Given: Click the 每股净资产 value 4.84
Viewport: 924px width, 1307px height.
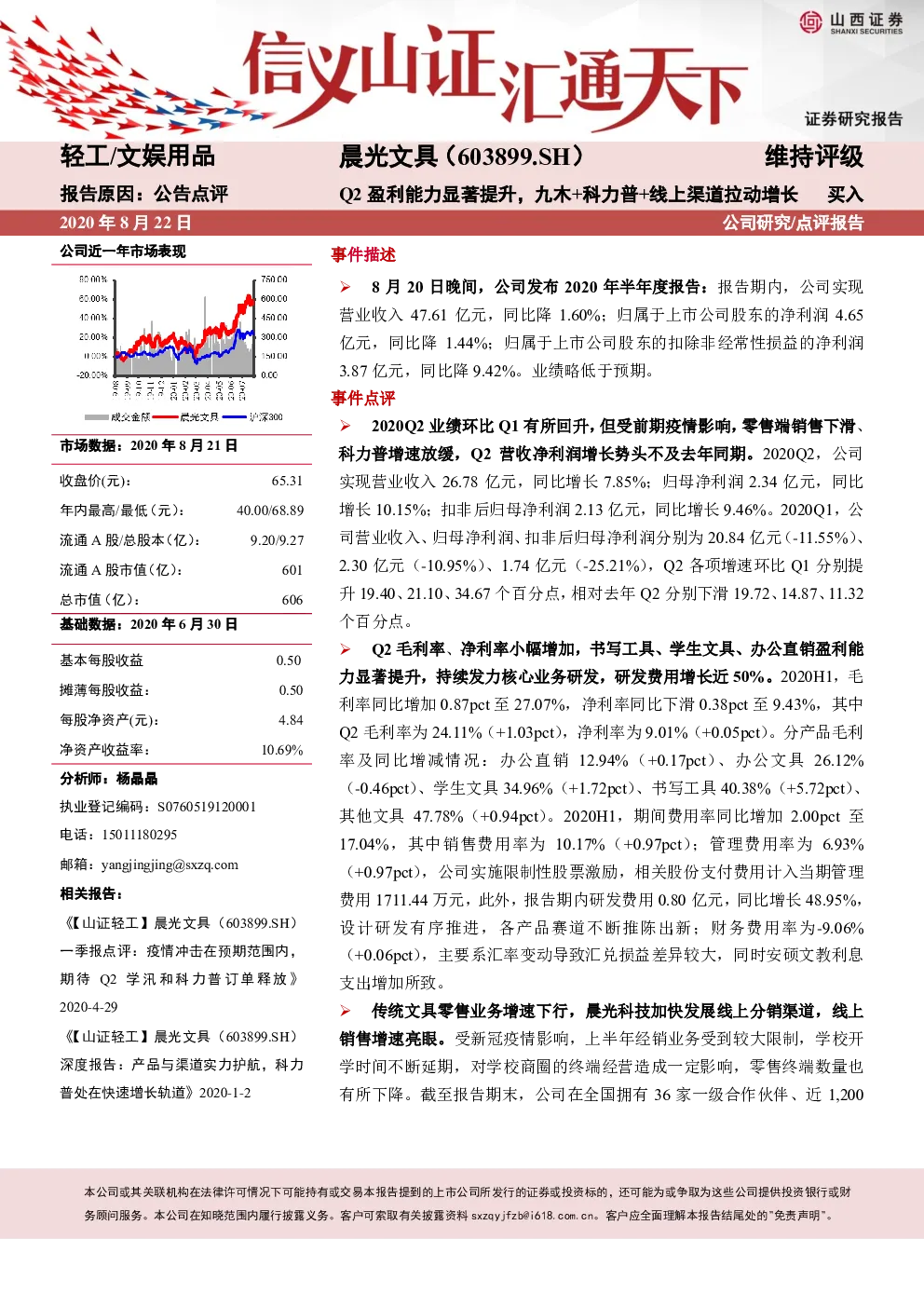Looking at the screenshot, I should tap(291, 720).
